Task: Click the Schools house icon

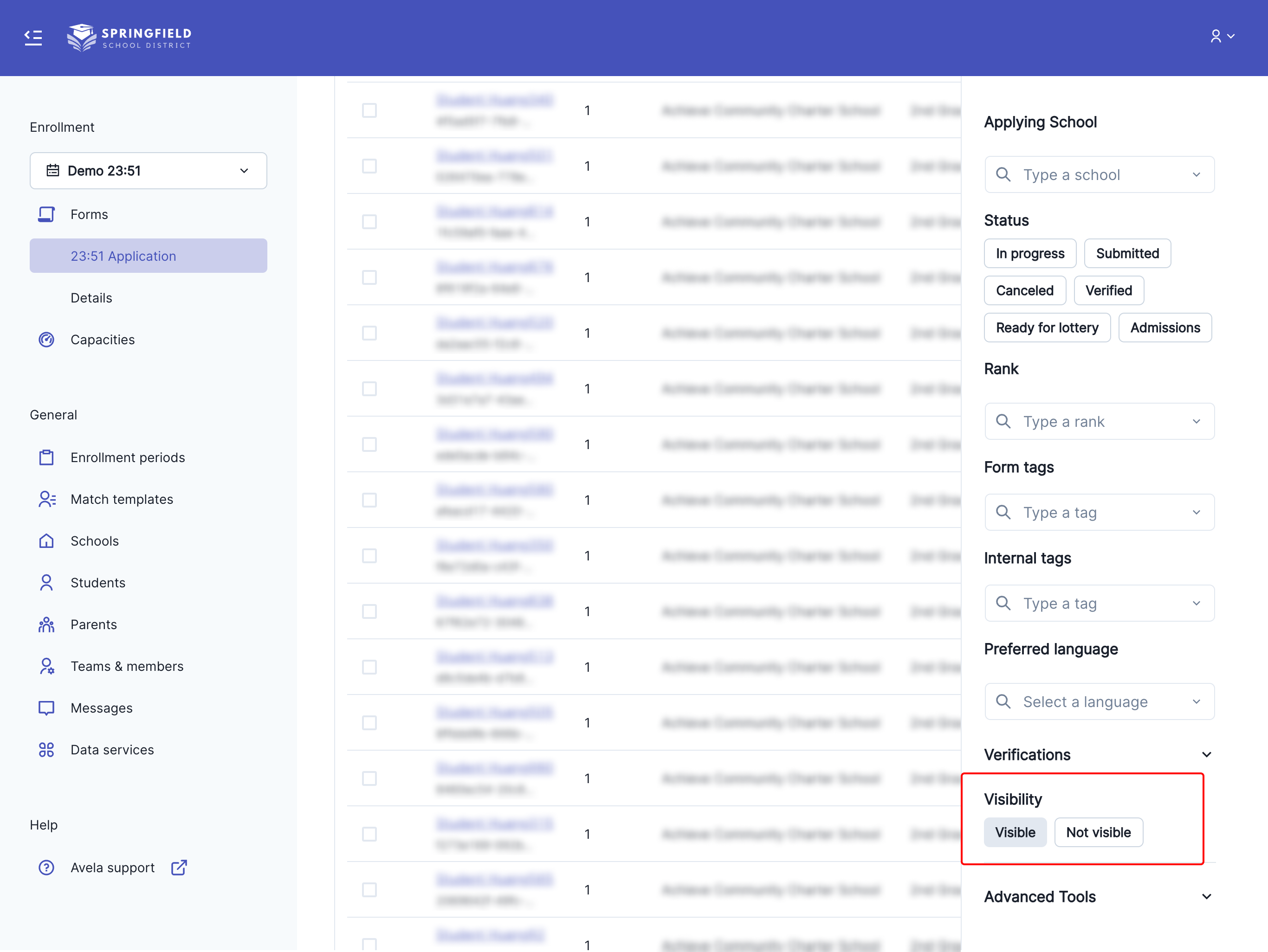Action: pyautogui.click(x=46, y=540)
